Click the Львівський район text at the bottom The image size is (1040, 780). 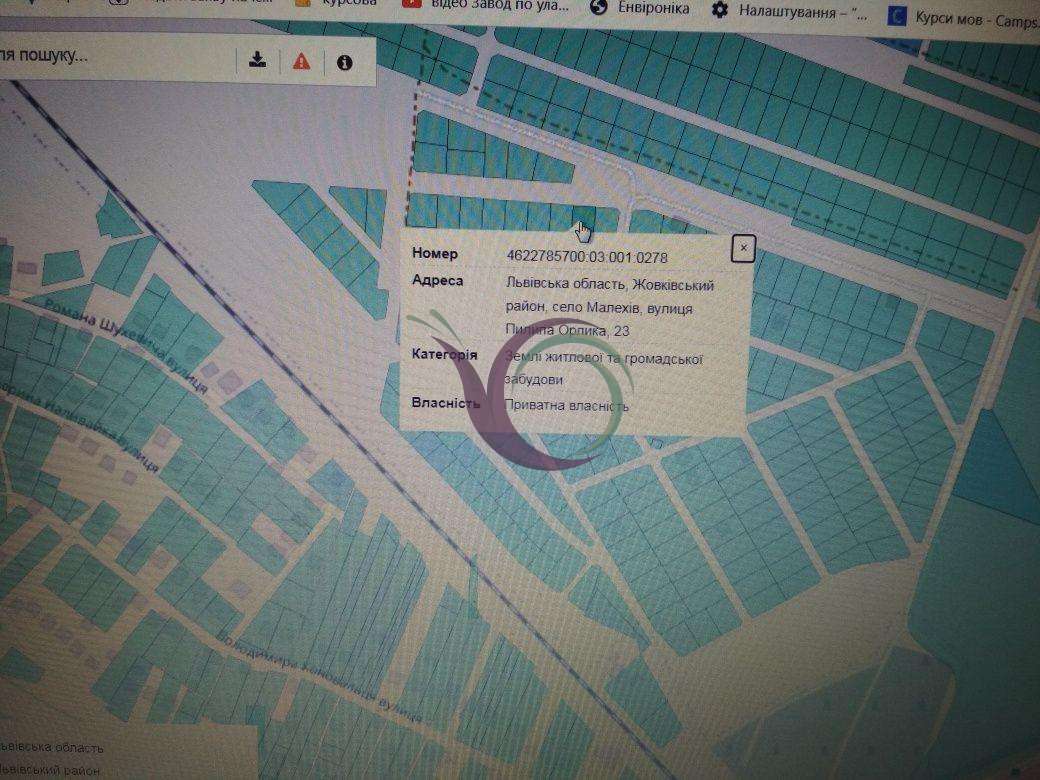point(50,770)
